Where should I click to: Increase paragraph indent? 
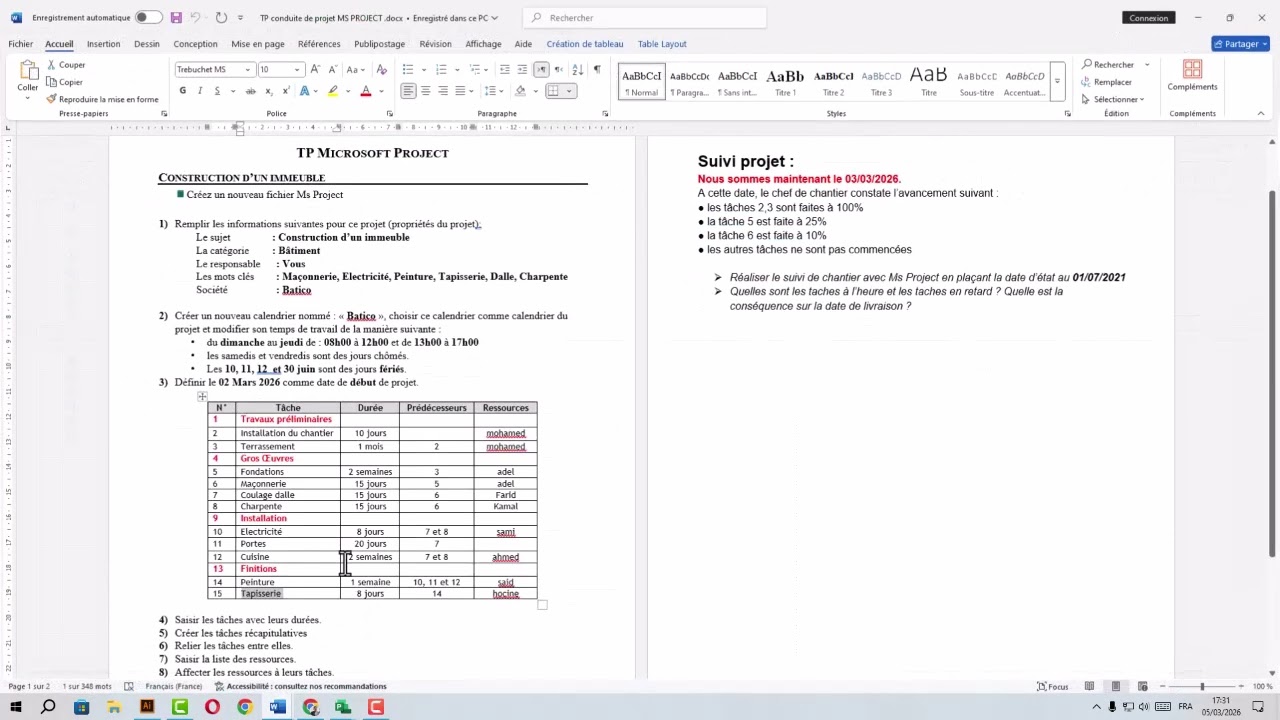522,70
